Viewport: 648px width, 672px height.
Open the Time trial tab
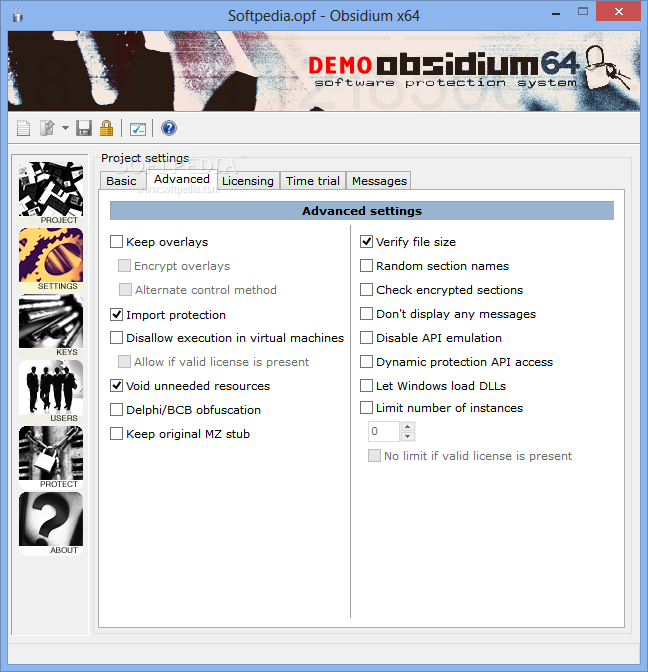pos(313,181)
